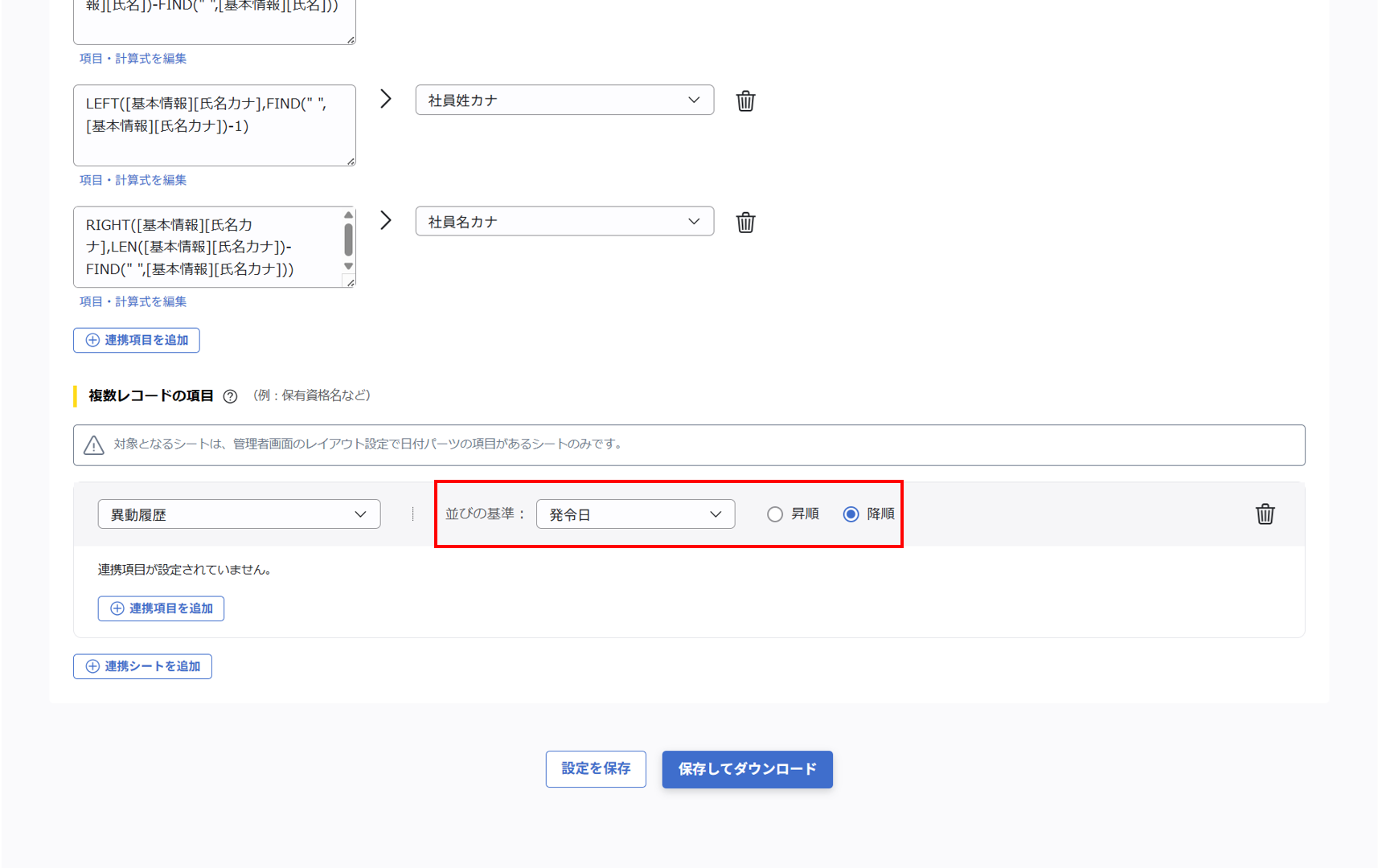The image size is (1378, 868).
Task: Click the plus icon on 連携項目を追加
Action: point(116,608)
